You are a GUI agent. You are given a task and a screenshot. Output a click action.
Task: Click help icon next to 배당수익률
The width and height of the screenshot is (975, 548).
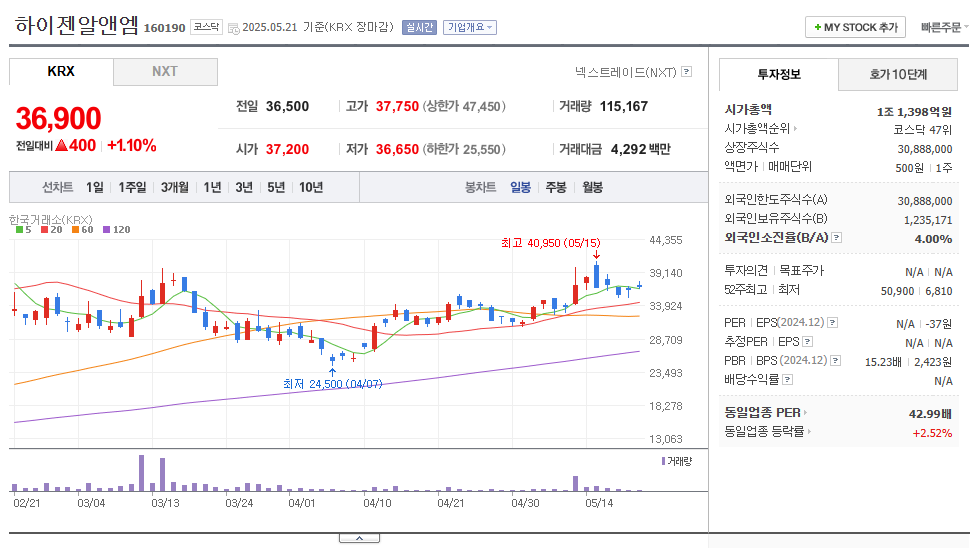click(x=787, y=379)
